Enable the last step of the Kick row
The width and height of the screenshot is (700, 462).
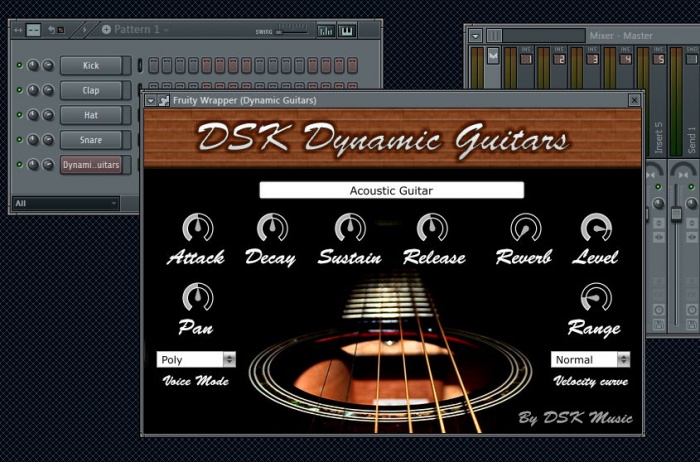coord(352,65)
